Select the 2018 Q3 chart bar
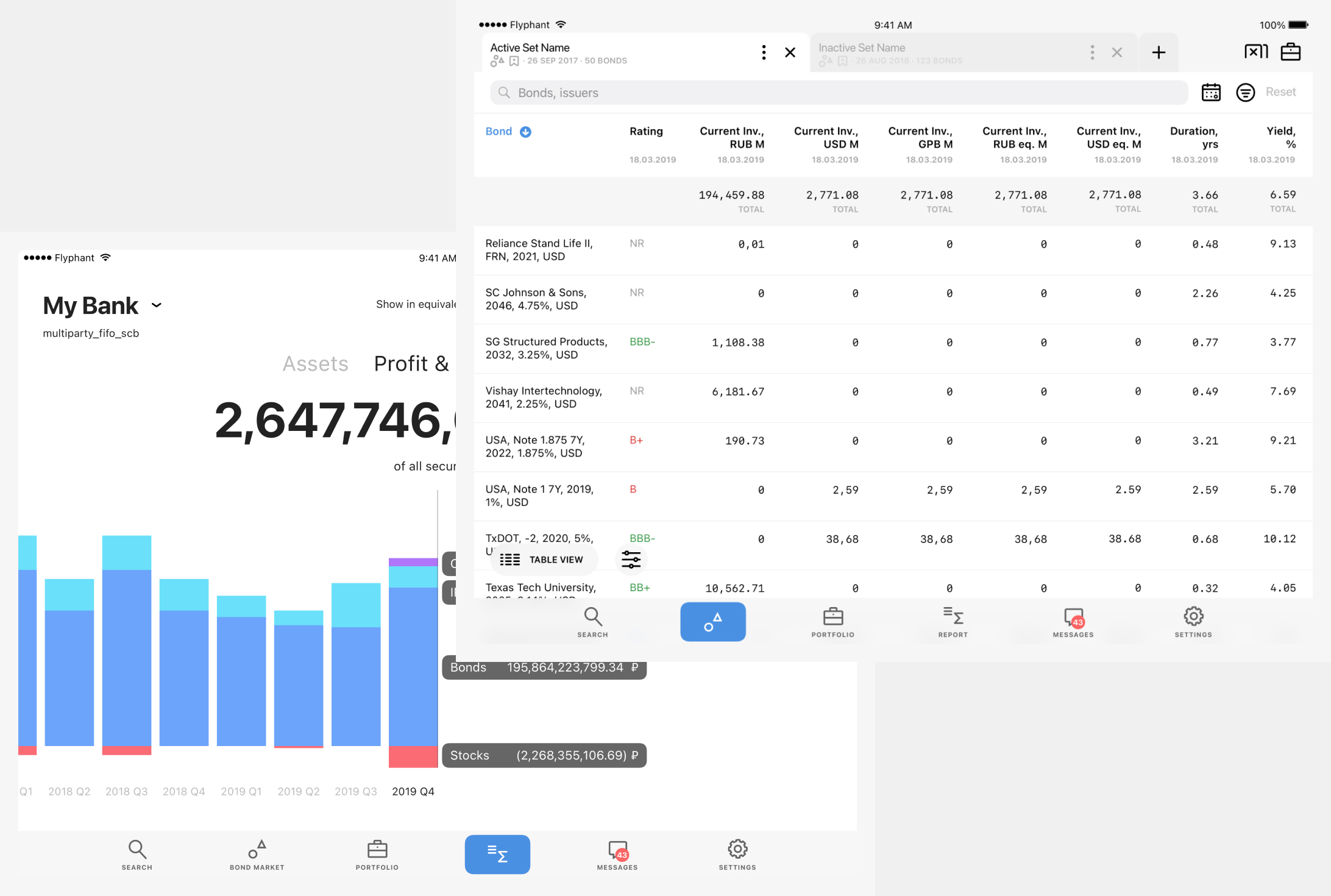Viewport: 1331px width, 896px height. pyautogui.click(x=126, y=646)
